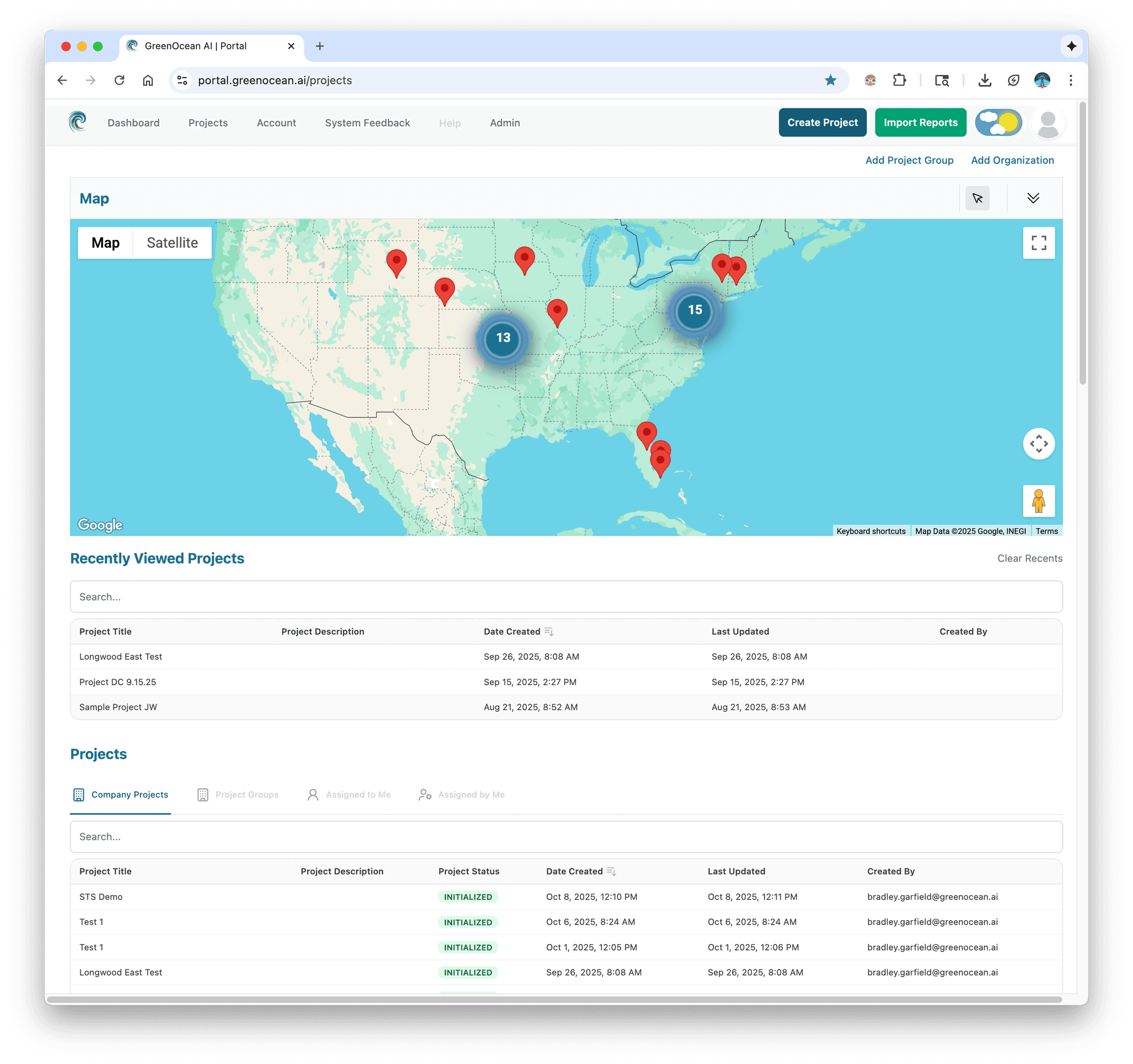This screenshot has height=1064, width=1133.
Task: Click the sort icon in Recently Viewed Date Created
Action: (549, 631)
